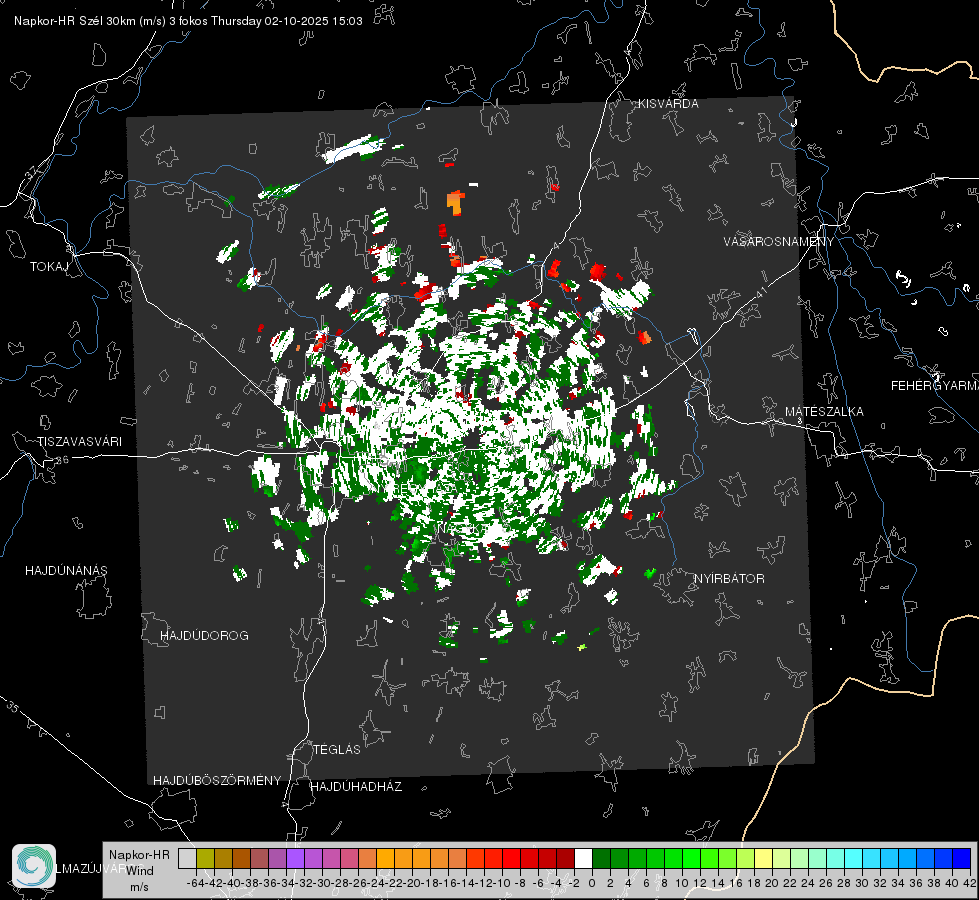
Task: Click the TOKAJ city label
Action: click(x=49, y=267)
